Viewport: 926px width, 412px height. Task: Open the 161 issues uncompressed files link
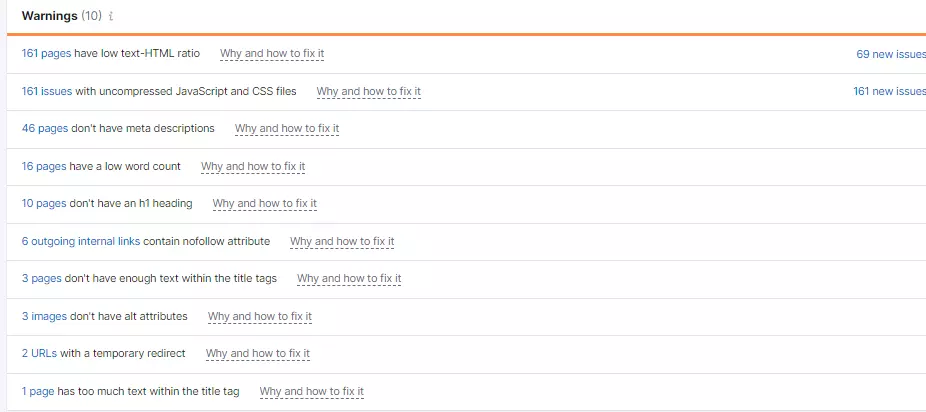click(x=47, y=91)
